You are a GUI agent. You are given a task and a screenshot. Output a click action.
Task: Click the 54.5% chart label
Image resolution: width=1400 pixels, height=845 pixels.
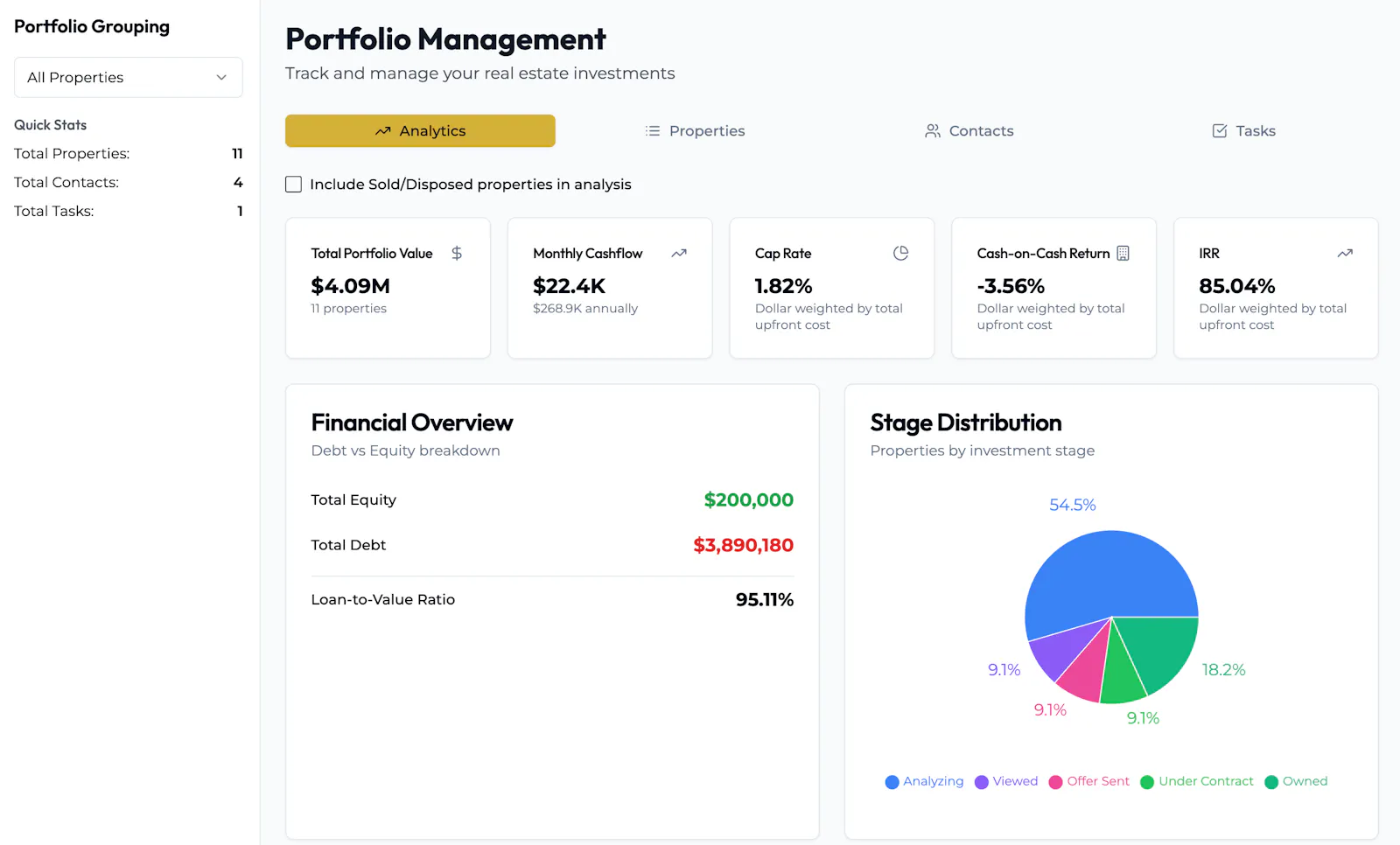point(1072,506)
